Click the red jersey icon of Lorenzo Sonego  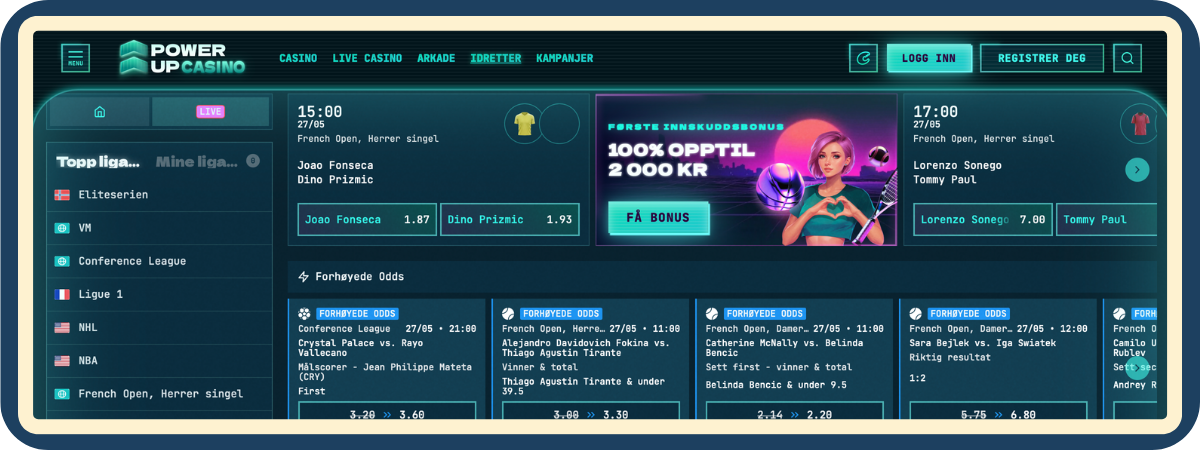1139,123
